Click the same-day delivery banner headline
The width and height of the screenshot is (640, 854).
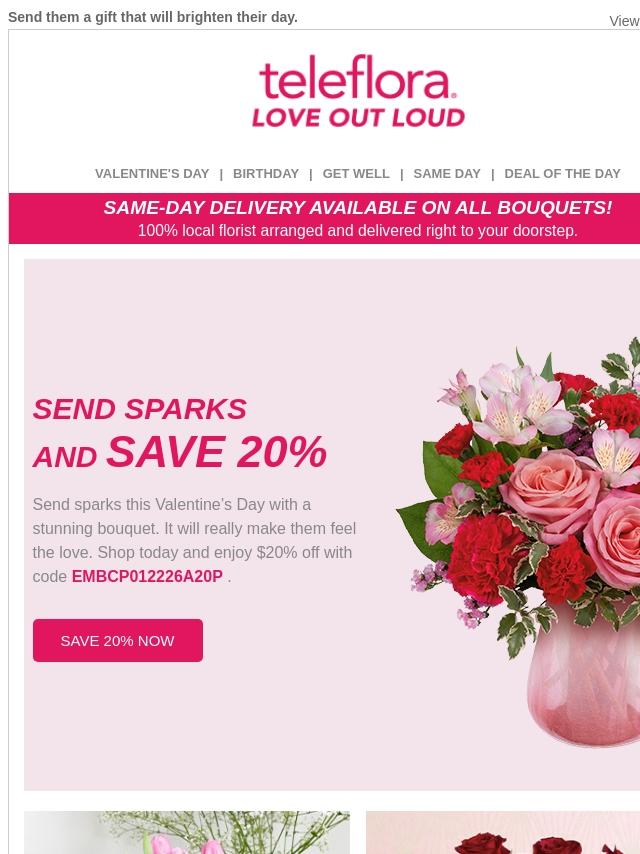point(357,208)
